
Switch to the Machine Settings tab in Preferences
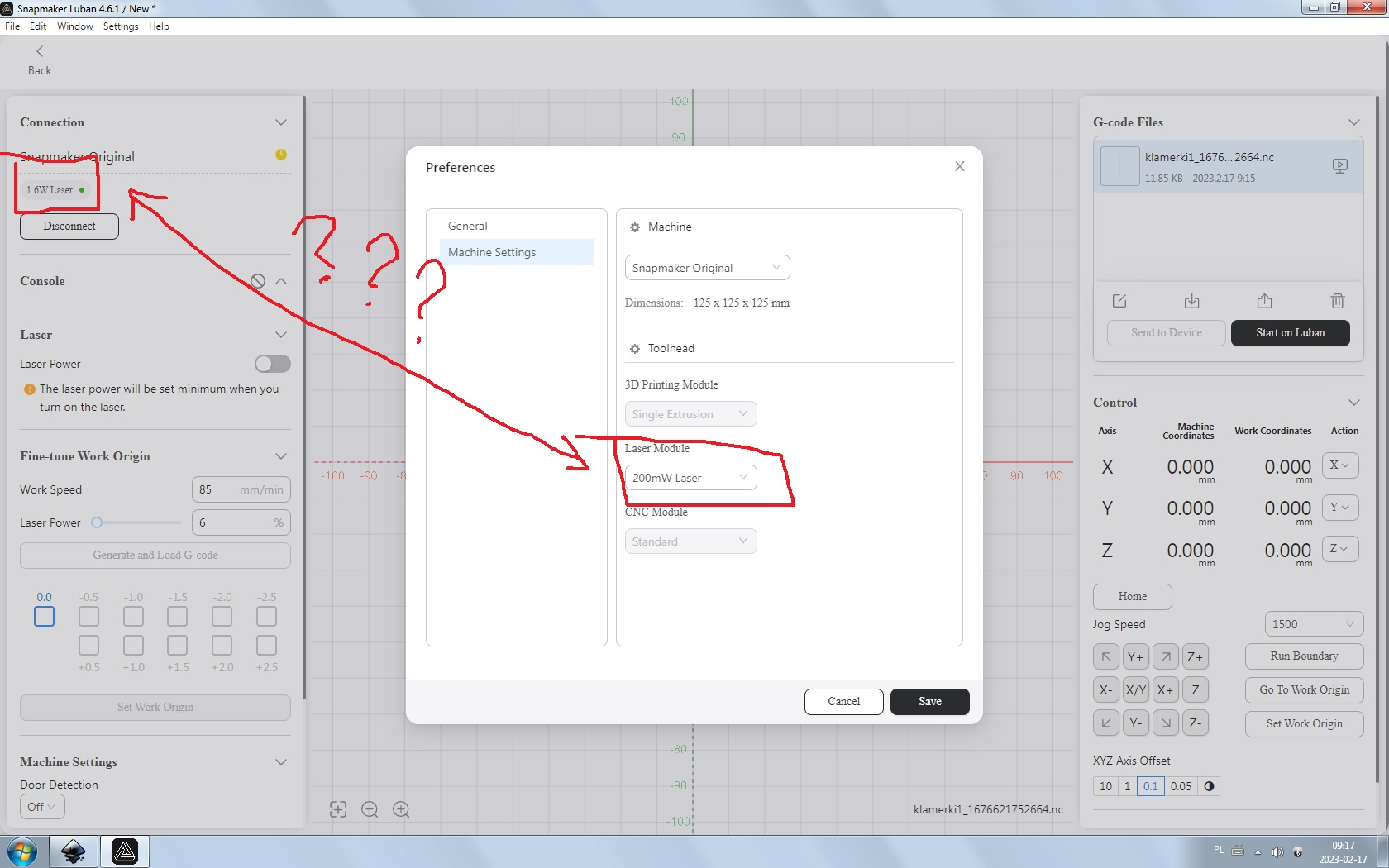[490, 252]
